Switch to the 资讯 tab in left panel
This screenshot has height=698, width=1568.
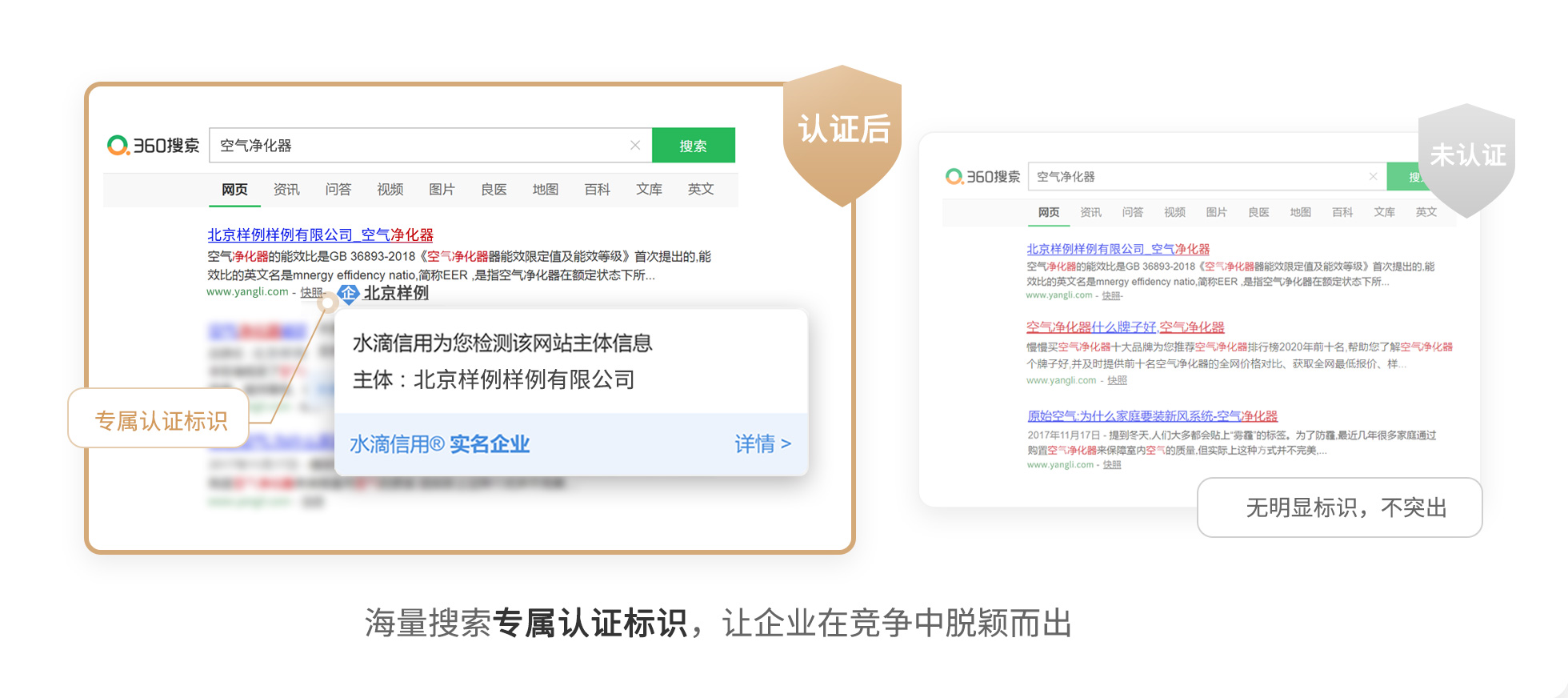[x=286, y=190]
